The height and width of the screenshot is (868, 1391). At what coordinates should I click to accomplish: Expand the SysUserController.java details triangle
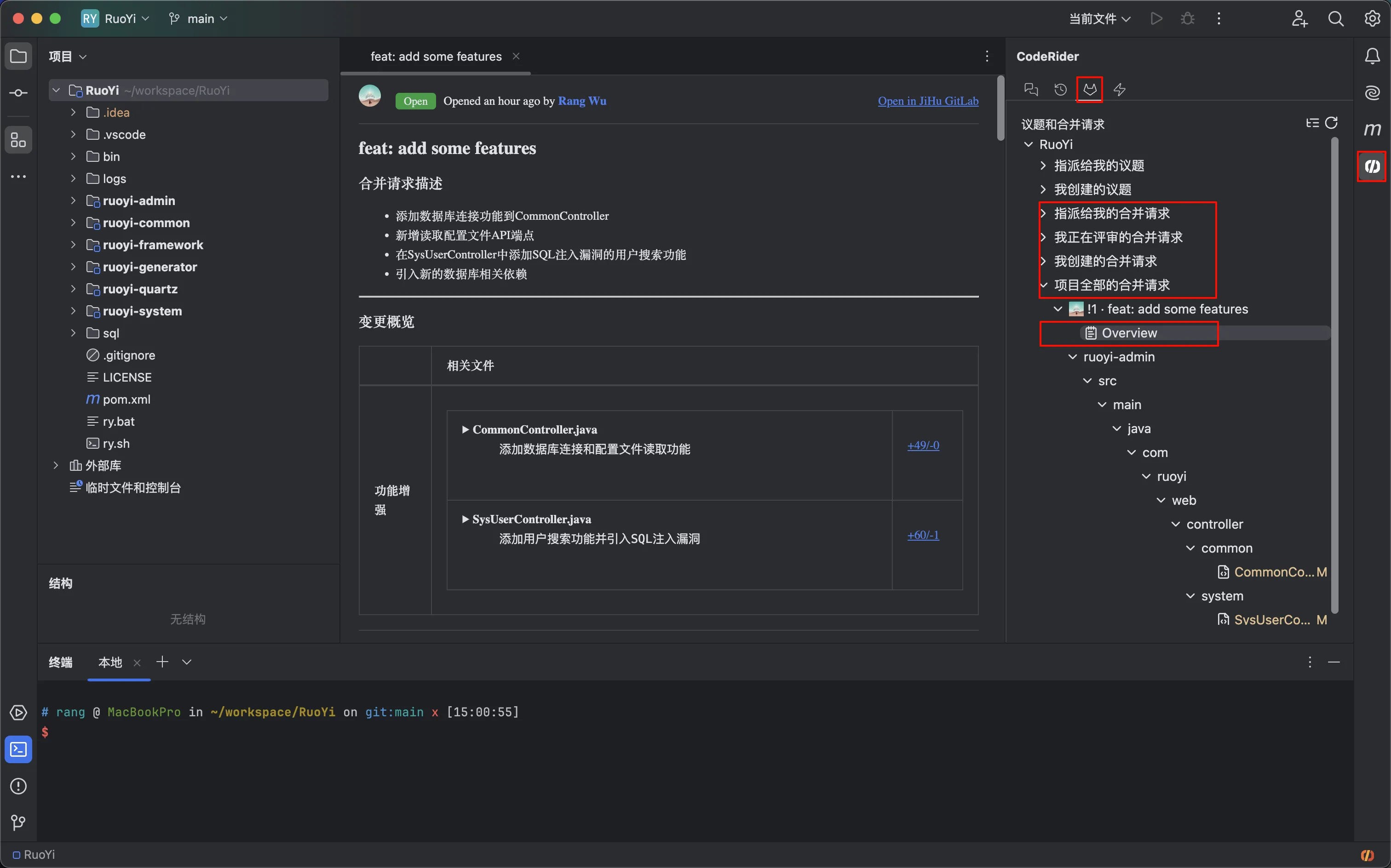[465, 519]
